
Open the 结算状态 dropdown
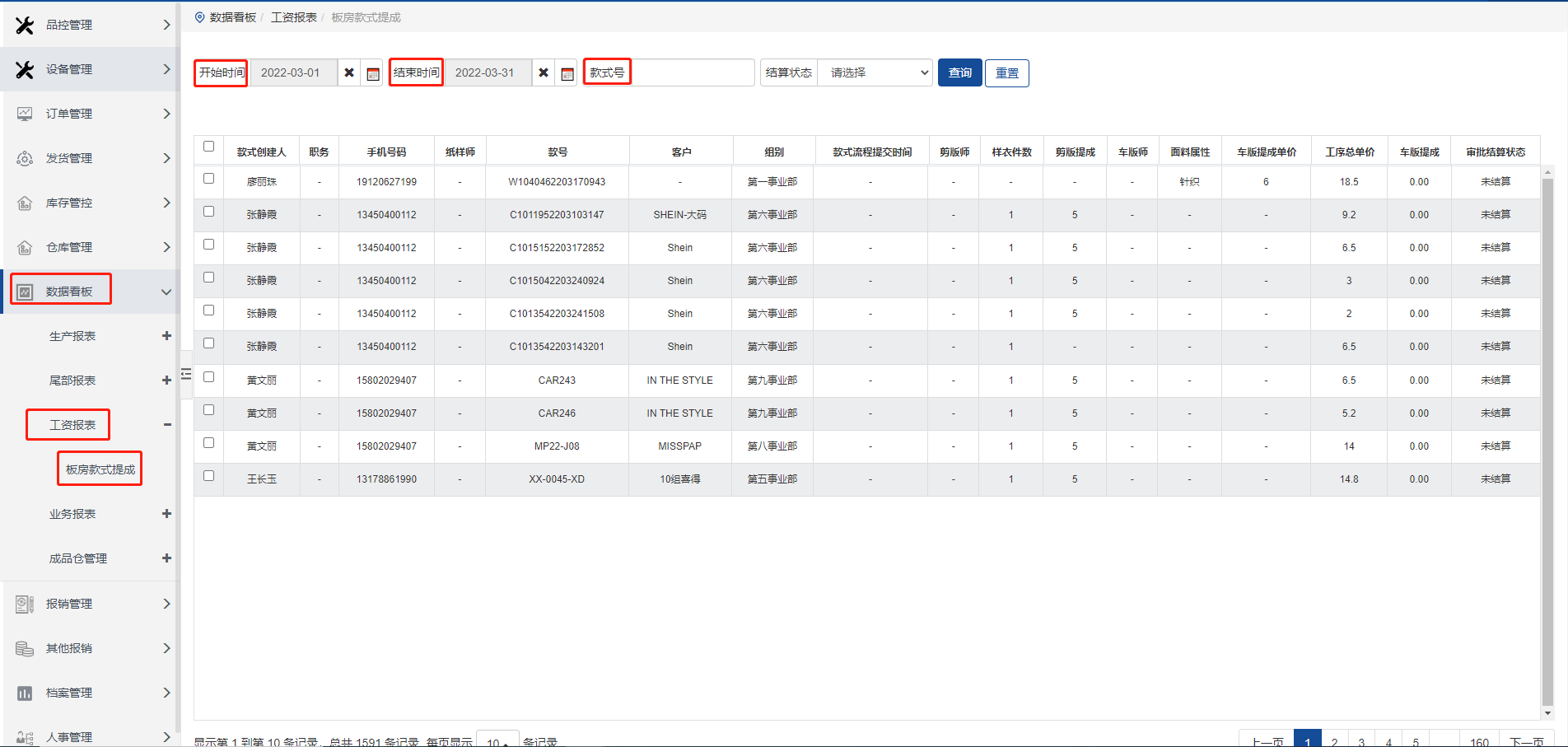875,73
